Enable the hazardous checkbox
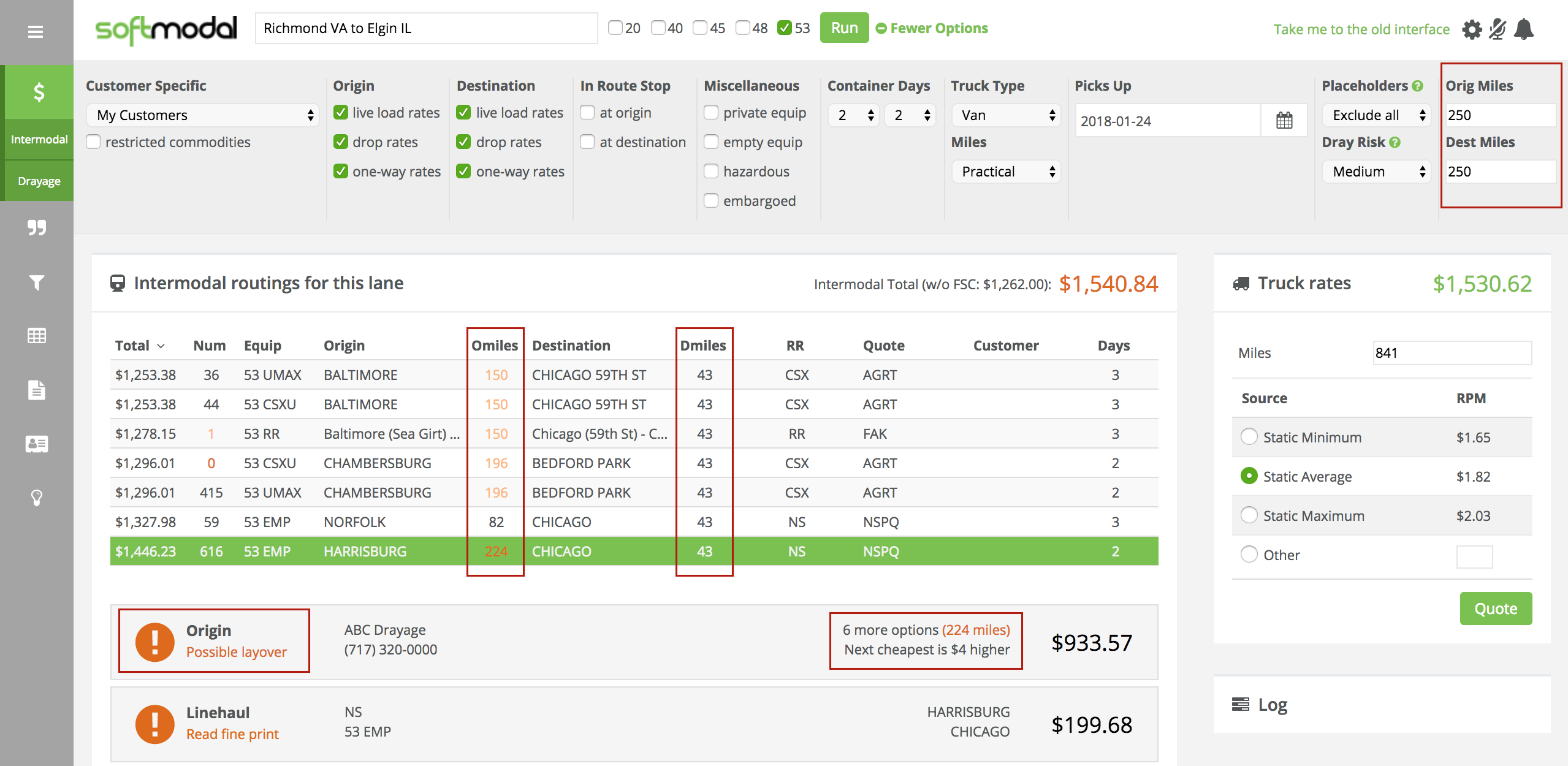 tap(711, 172)
